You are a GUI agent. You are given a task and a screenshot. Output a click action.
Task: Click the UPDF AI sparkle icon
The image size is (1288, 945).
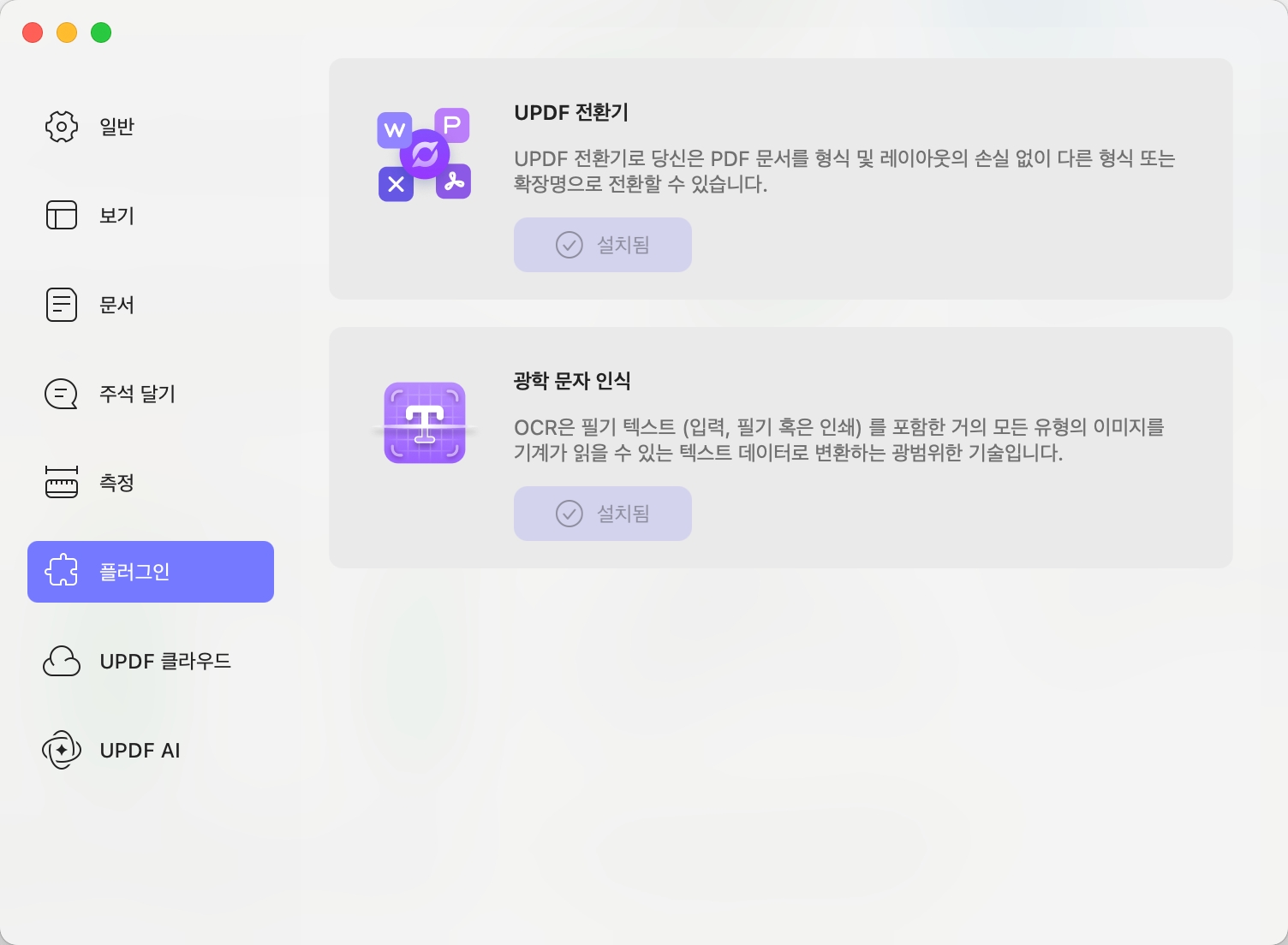point(62,750)
